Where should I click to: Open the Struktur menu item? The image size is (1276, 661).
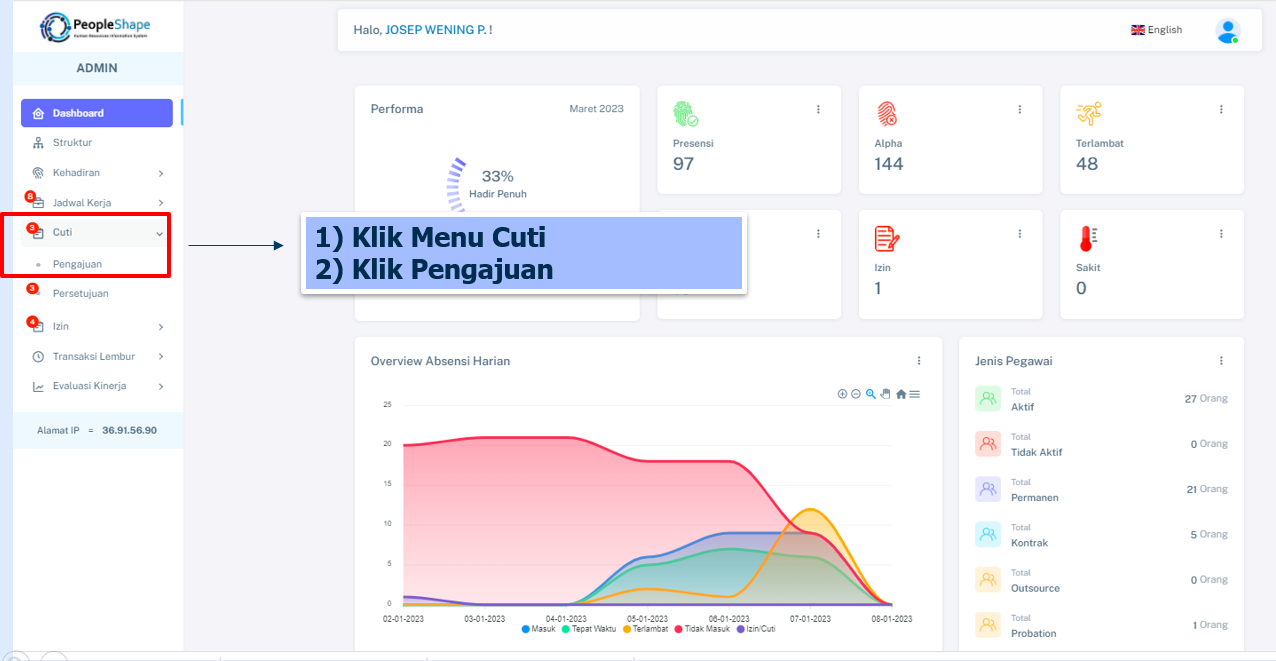click(x=72, y=143)
